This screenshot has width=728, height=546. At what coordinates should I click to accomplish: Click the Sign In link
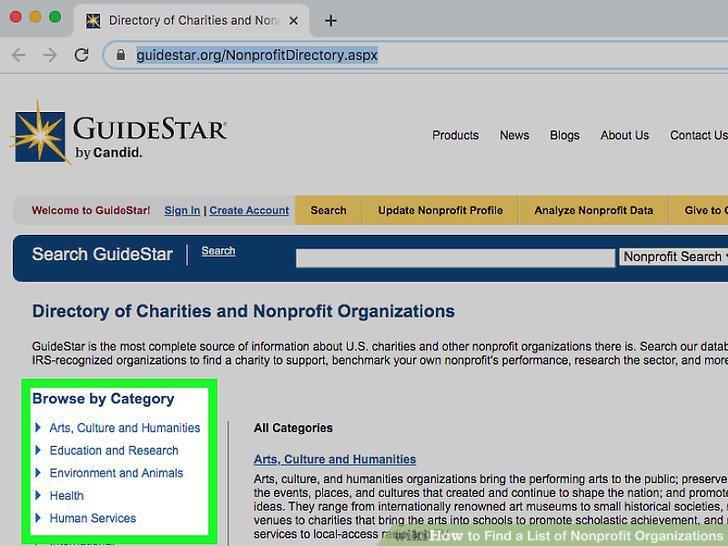click(182, 210)
